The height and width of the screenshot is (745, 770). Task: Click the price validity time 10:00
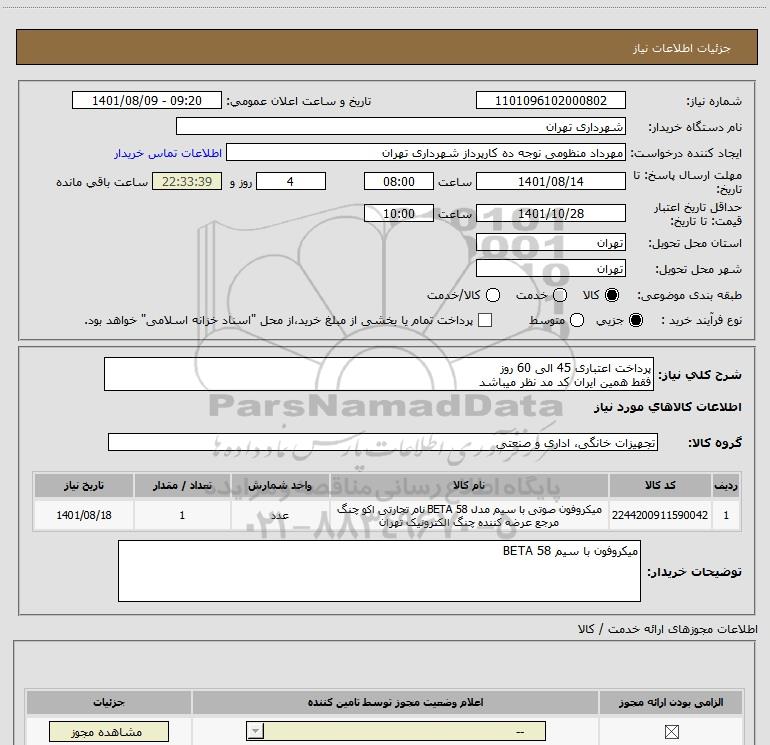(399, 214)
